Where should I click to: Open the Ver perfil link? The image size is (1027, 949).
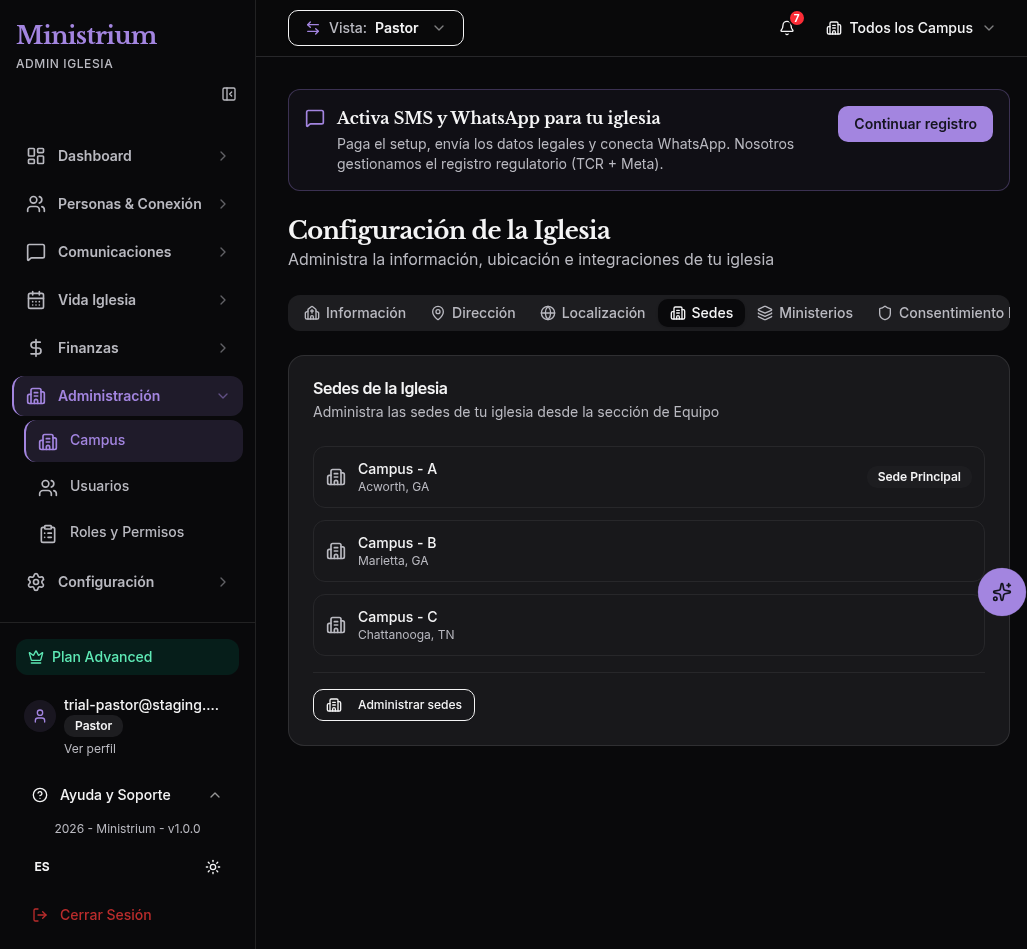(x=90, y=749)
